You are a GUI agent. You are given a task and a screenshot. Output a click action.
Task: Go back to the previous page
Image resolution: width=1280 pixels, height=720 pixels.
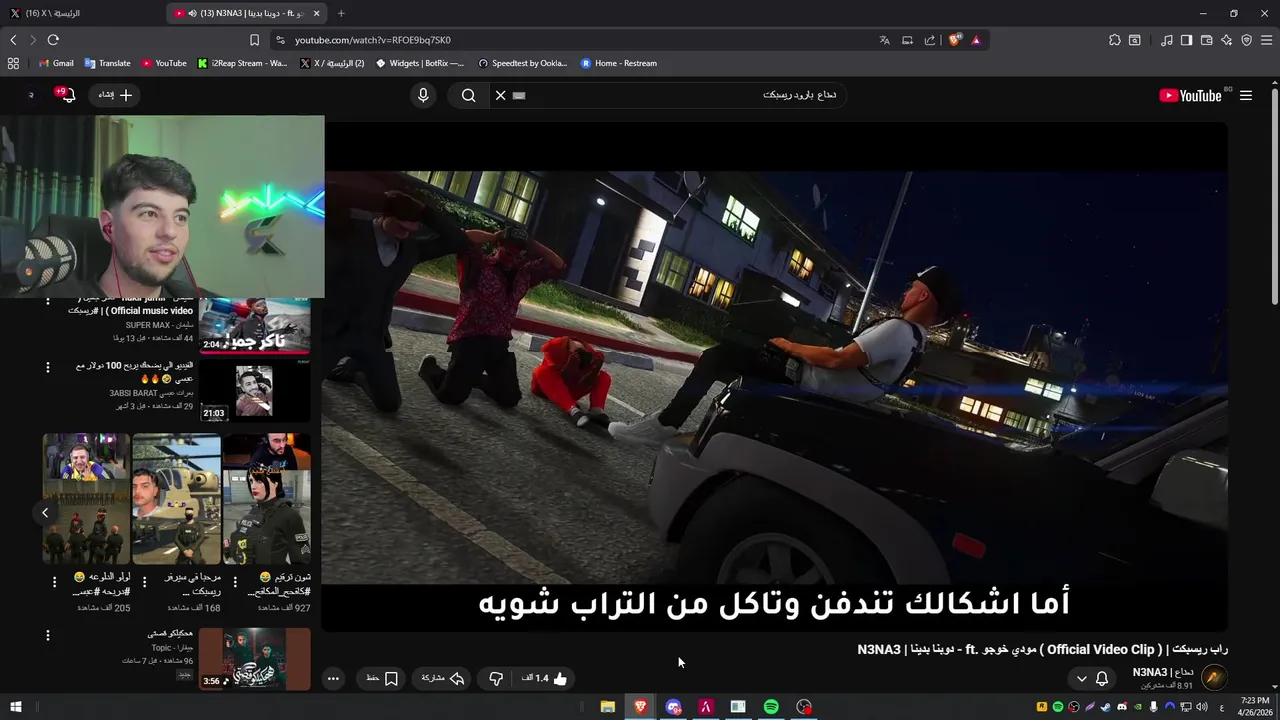tap(13, 40)
